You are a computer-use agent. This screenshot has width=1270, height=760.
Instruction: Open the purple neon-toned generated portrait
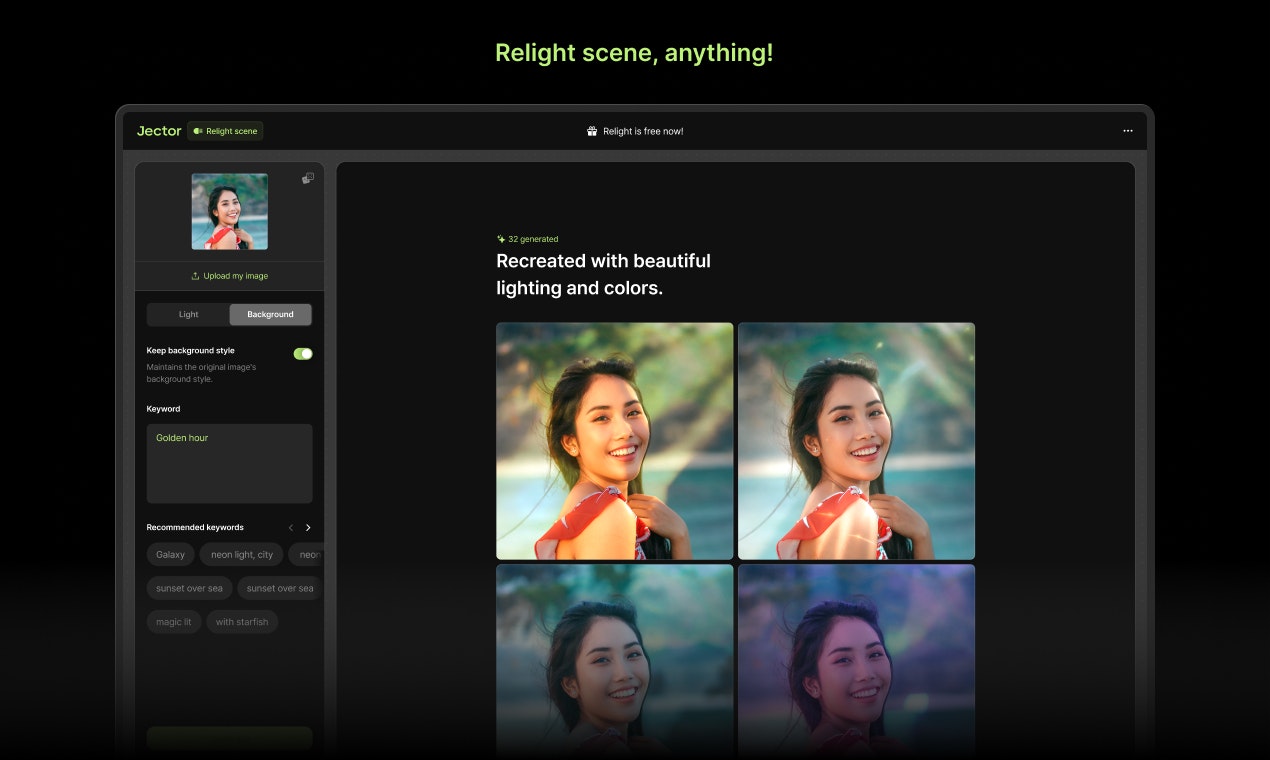(x=856, y=660)
